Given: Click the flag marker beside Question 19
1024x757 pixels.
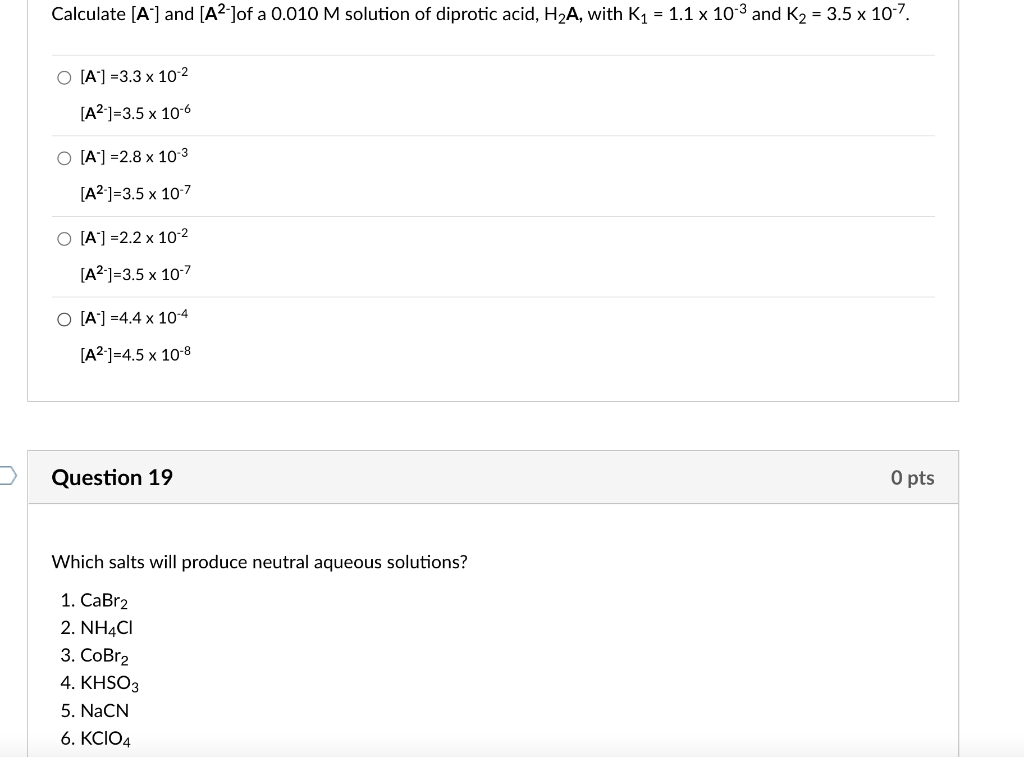Looking at the screenshot, I should tap(6, 477).
